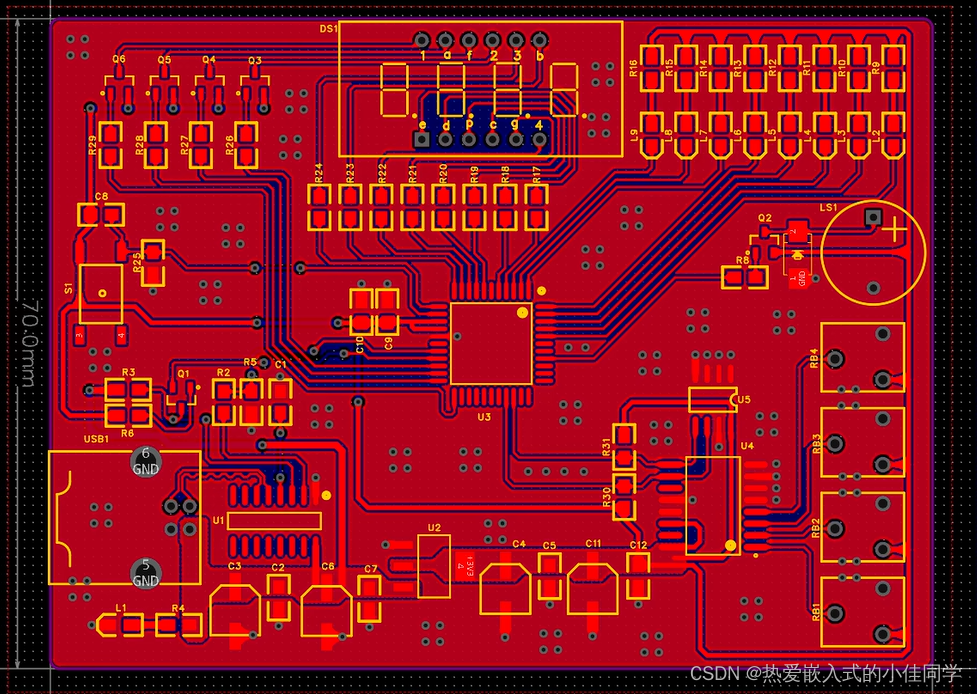Click resistor R20 footprint
Image resolution: width=977 pixels, height=694 pixels.
443,207
